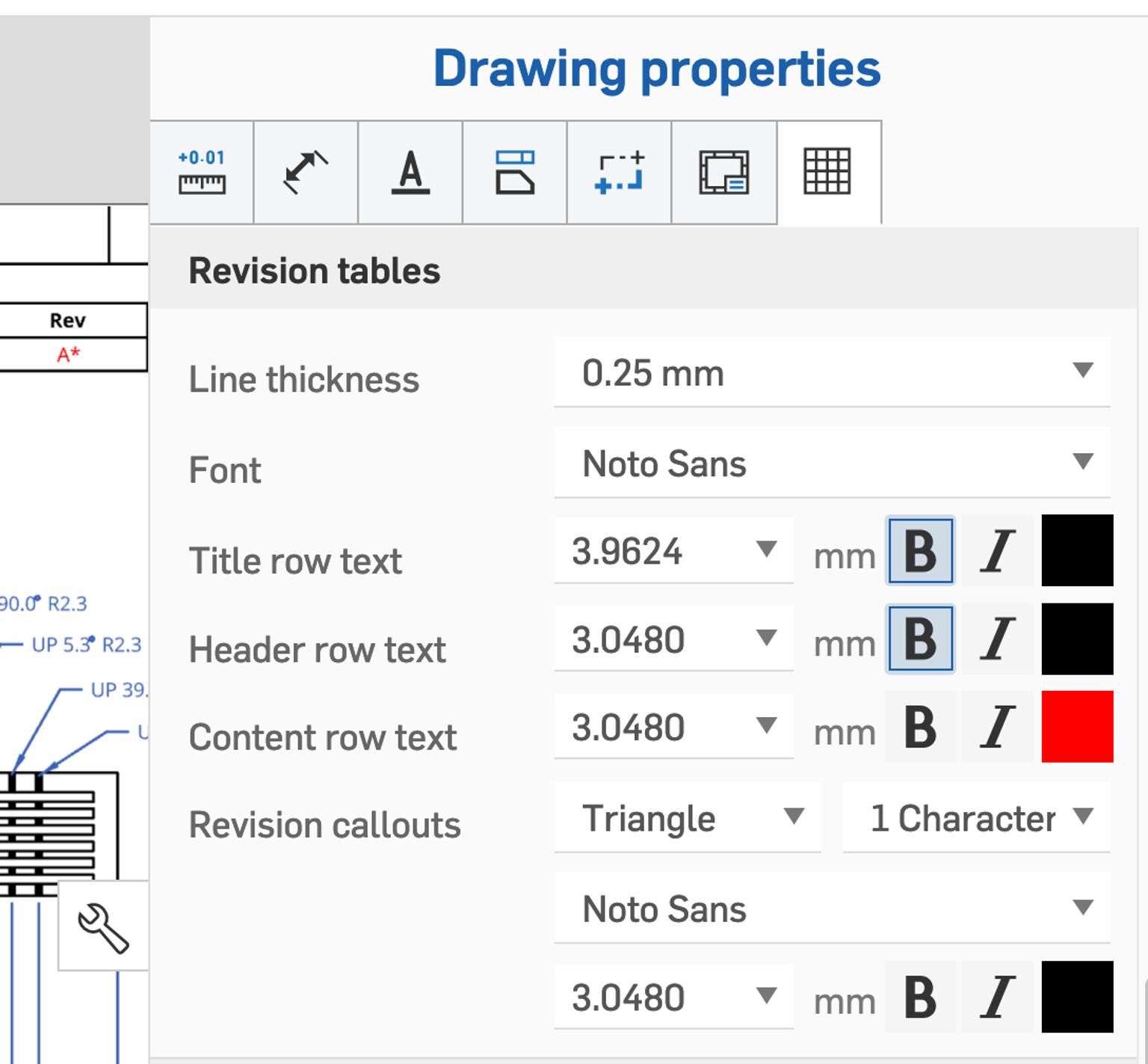This screenshot has height=1064, width=1148.
Task: Open the units and precision tab
Action: (x=203, y=172)
